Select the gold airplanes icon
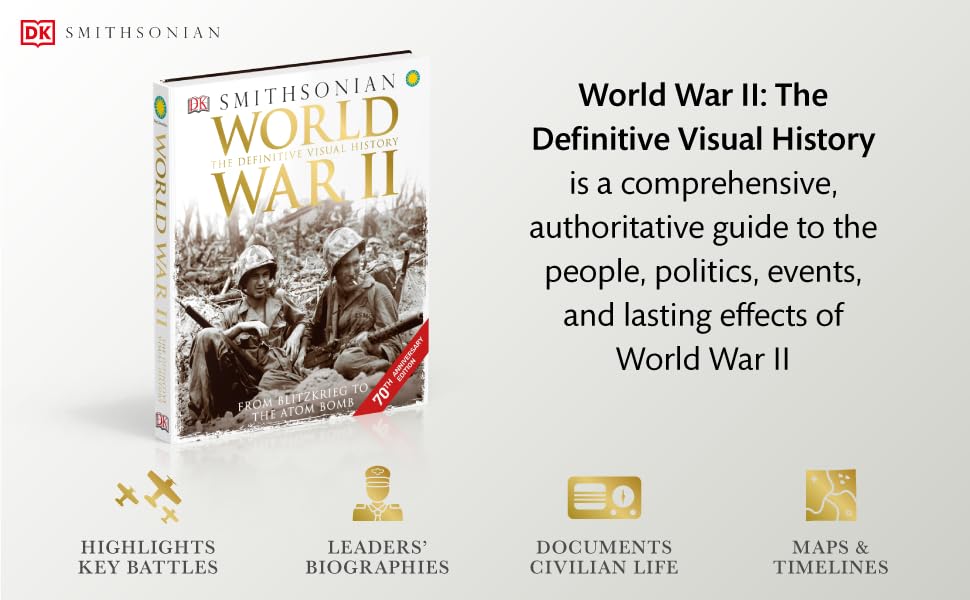 click(x=148, y=497)
